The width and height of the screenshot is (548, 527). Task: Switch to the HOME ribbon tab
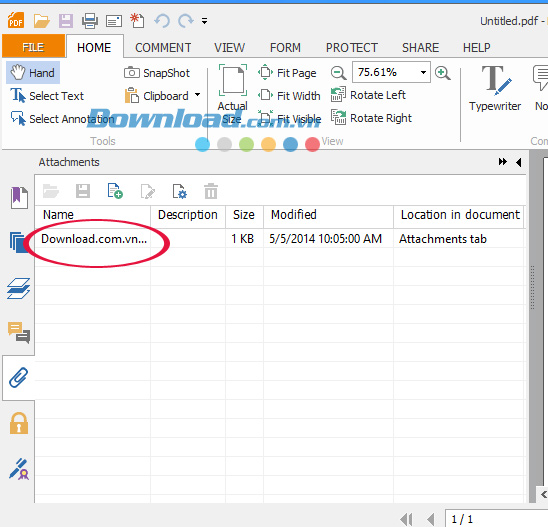pyautogui.click(x=94, y=47)
